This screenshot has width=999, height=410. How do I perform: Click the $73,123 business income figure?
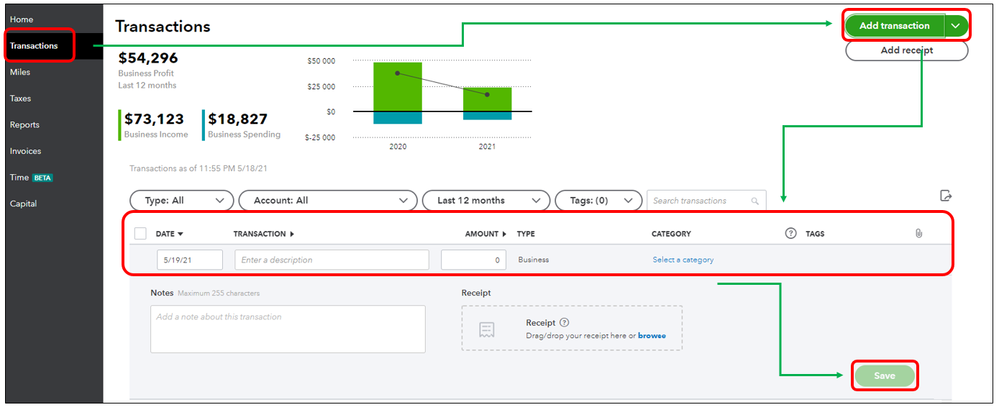(154, 119)
